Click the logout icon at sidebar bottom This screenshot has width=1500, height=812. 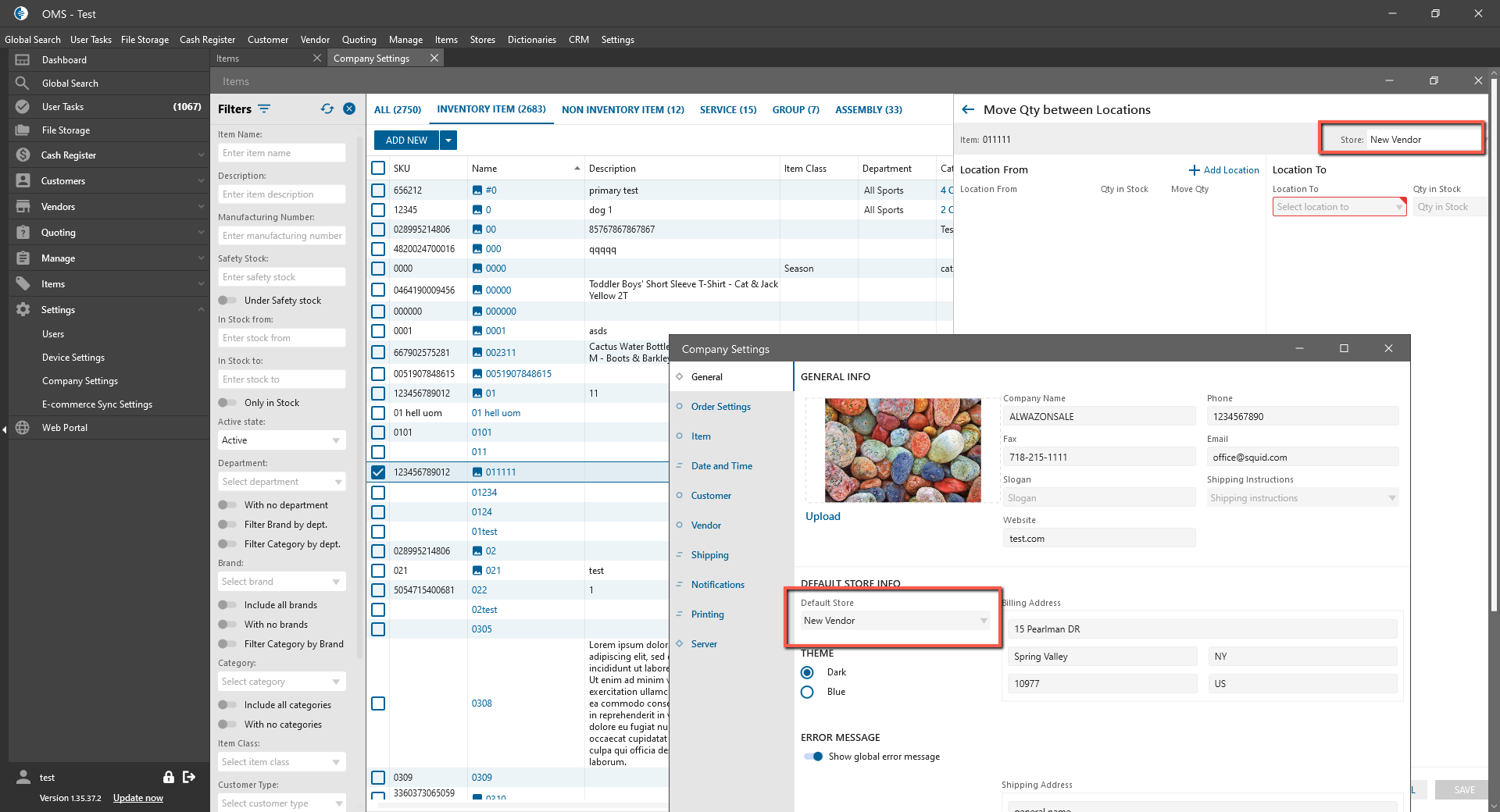(x=189, y=777)
